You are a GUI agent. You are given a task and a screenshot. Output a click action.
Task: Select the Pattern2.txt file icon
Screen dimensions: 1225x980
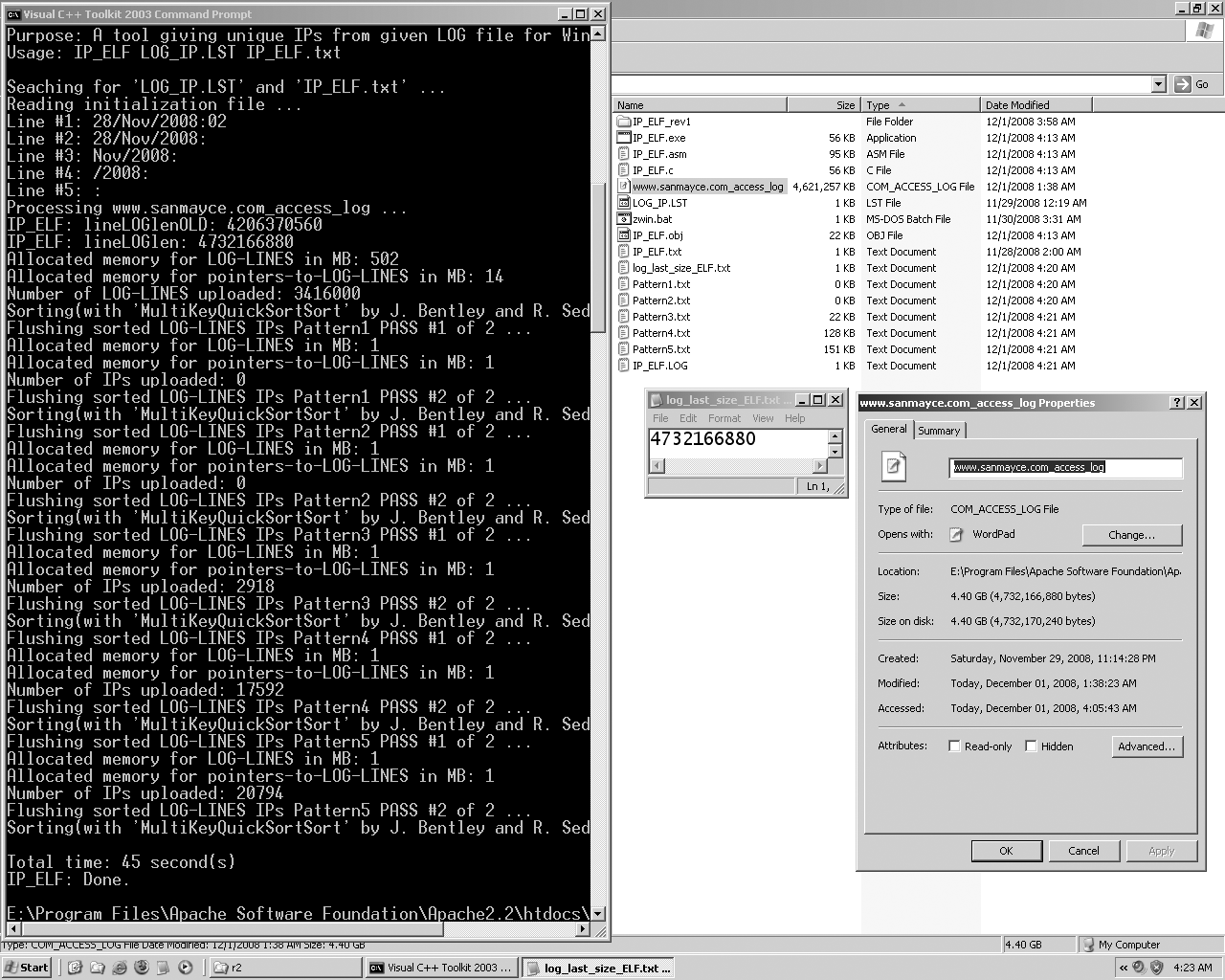(624, 301)
